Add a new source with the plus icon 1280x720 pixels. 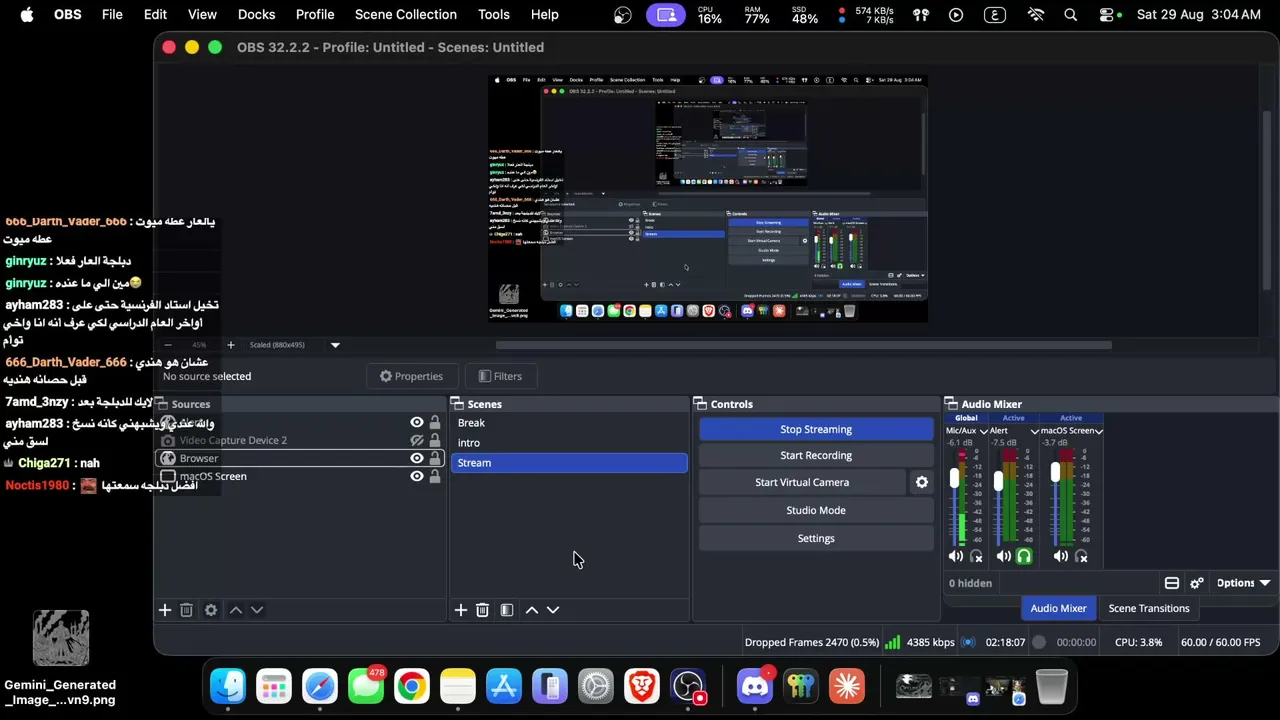(x=165, y=610)
